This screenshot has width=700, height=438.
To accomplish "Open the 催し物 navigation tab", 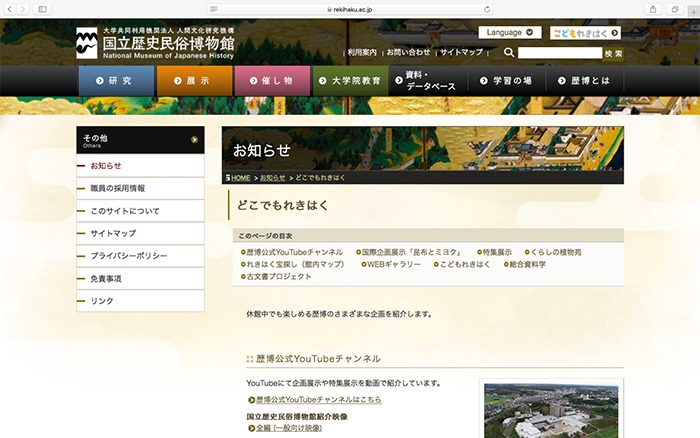I will tap(272, 81).
